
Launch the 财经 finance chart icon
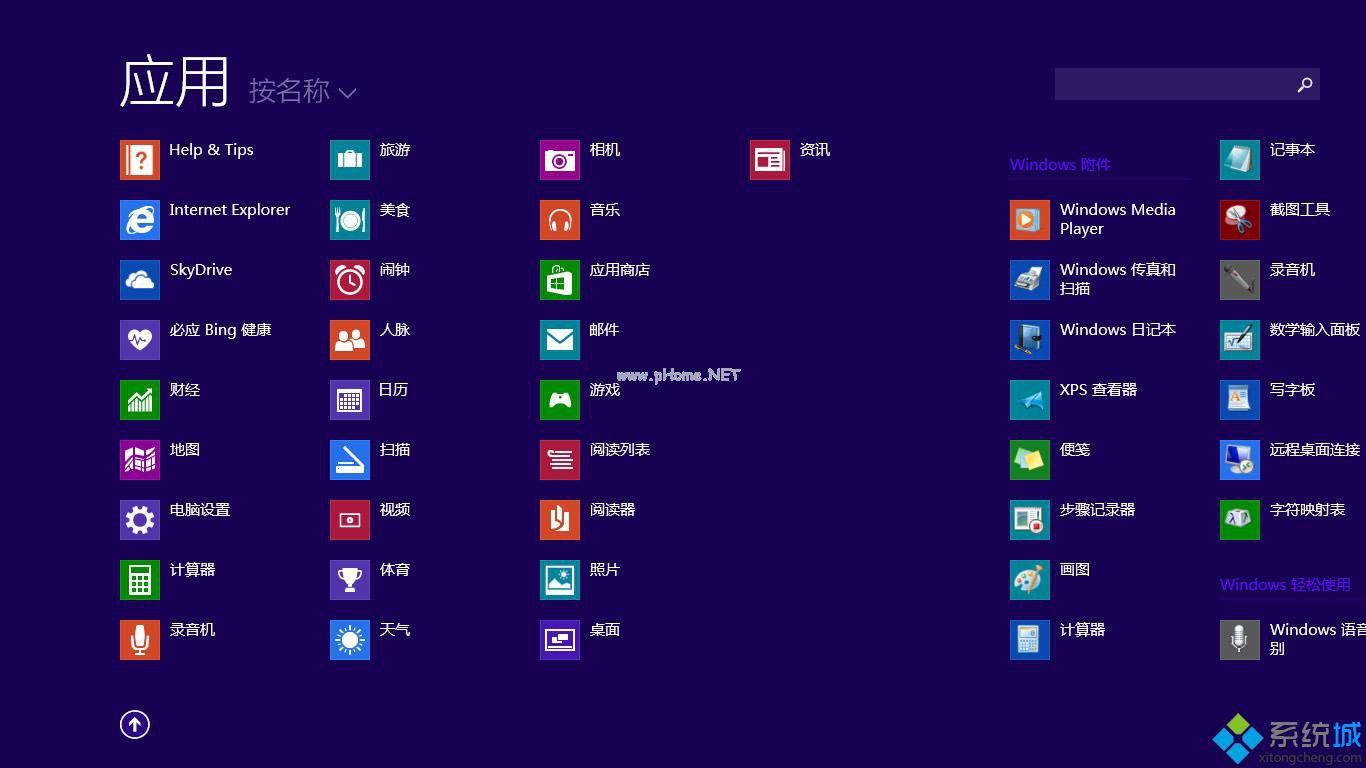click(x=140, y=400)
